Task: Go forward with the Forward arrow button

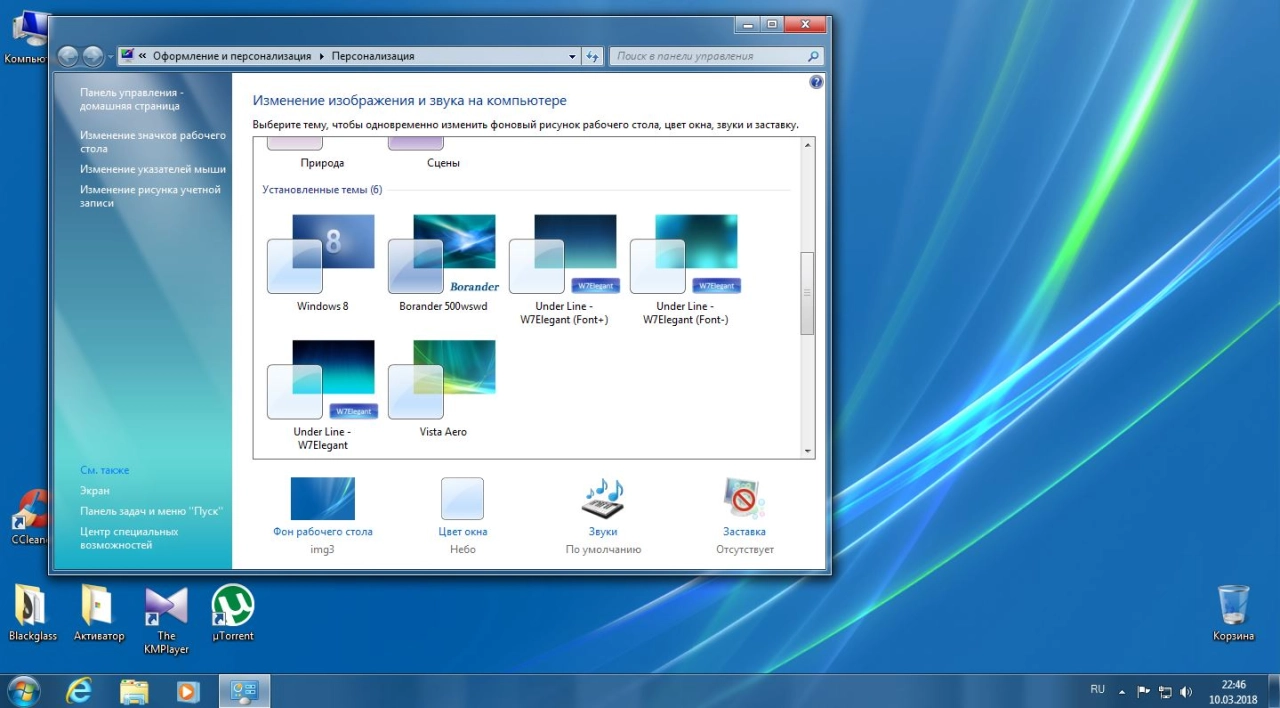Action: pyautogui.click(x=93, y=57)
